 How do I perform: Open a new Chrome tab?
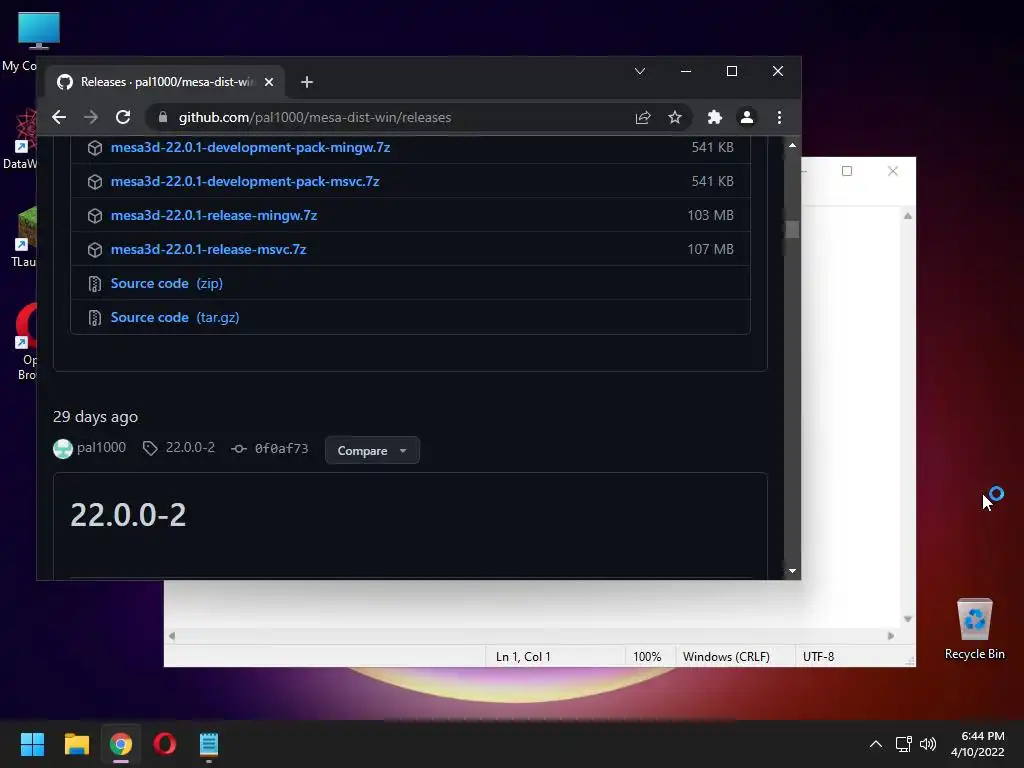pyautogui.click(x=307, y=82)
